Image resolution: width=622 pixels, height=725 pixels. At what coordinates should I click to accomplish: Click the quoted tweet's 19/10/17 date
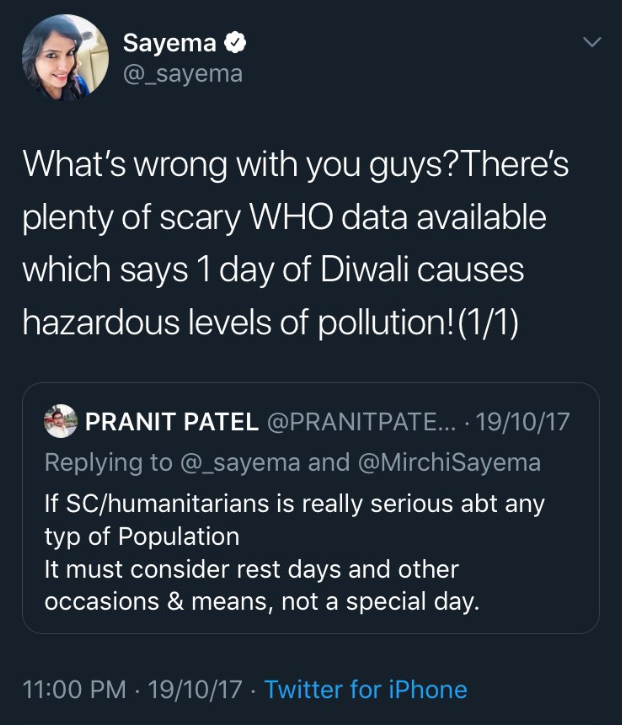(x=522, y=421)
